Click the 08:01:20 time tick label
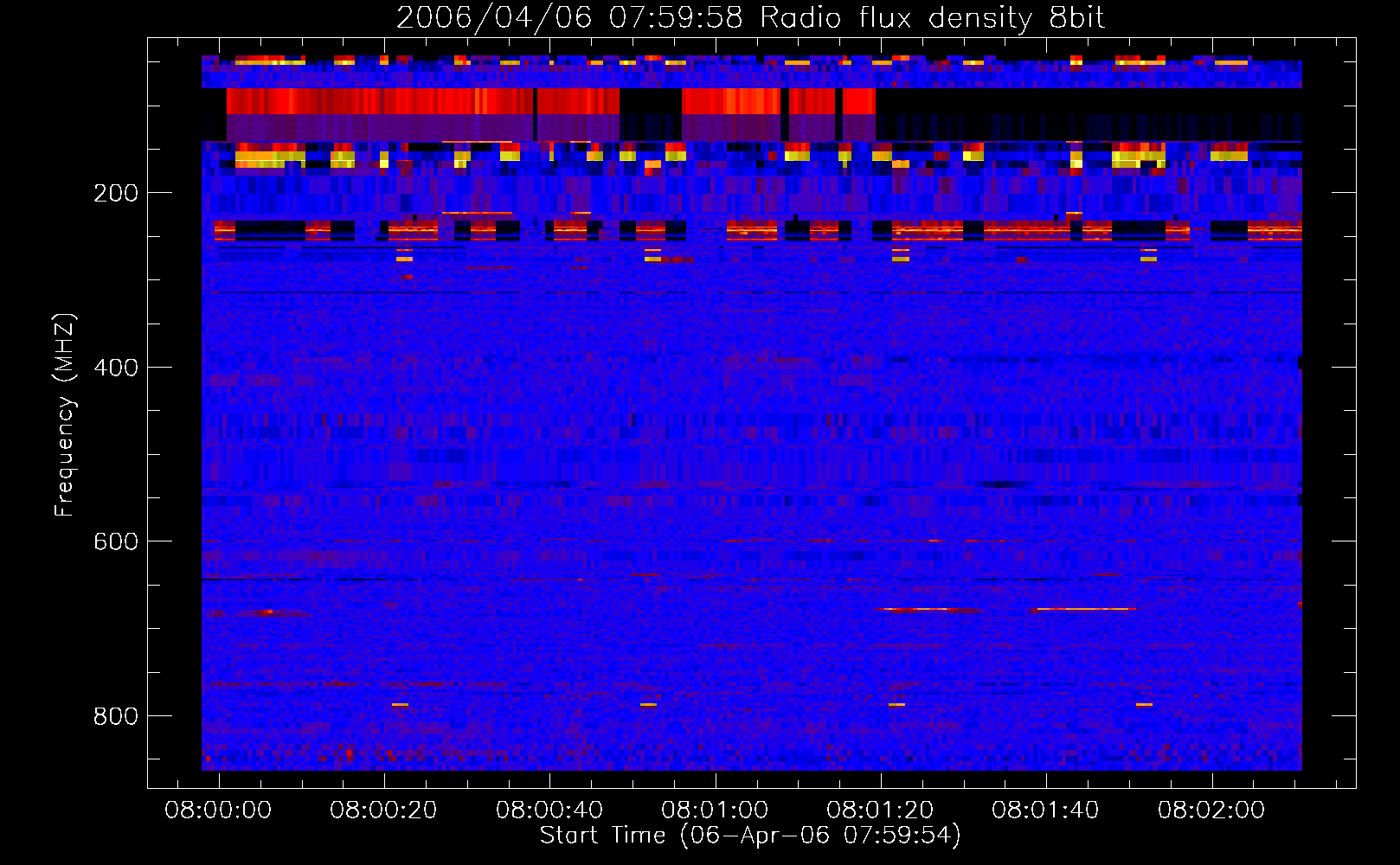 coord(880,811)
